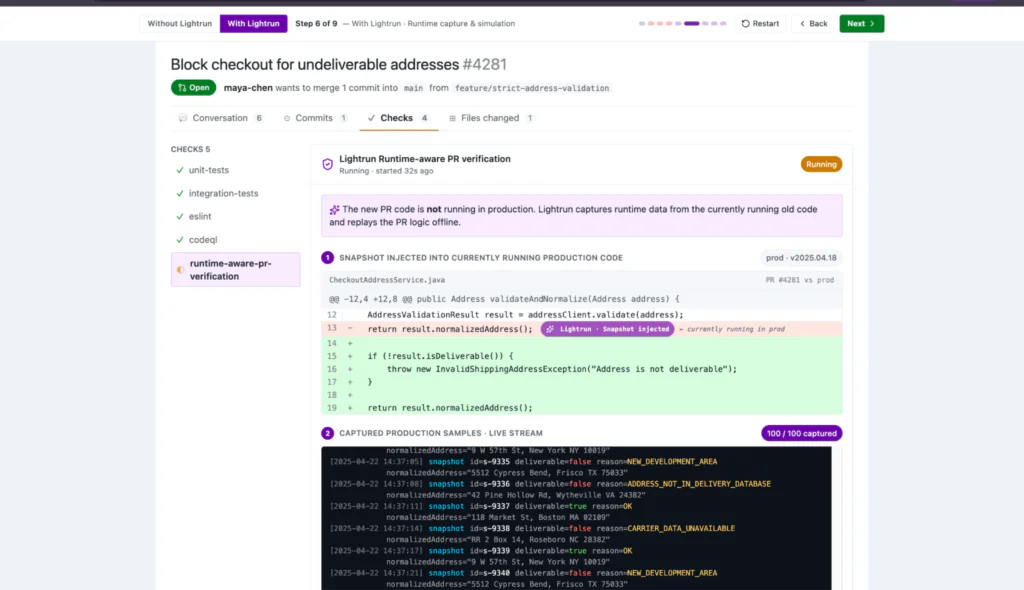Click the prod · v2025.04.18 label

coord(801,258)
